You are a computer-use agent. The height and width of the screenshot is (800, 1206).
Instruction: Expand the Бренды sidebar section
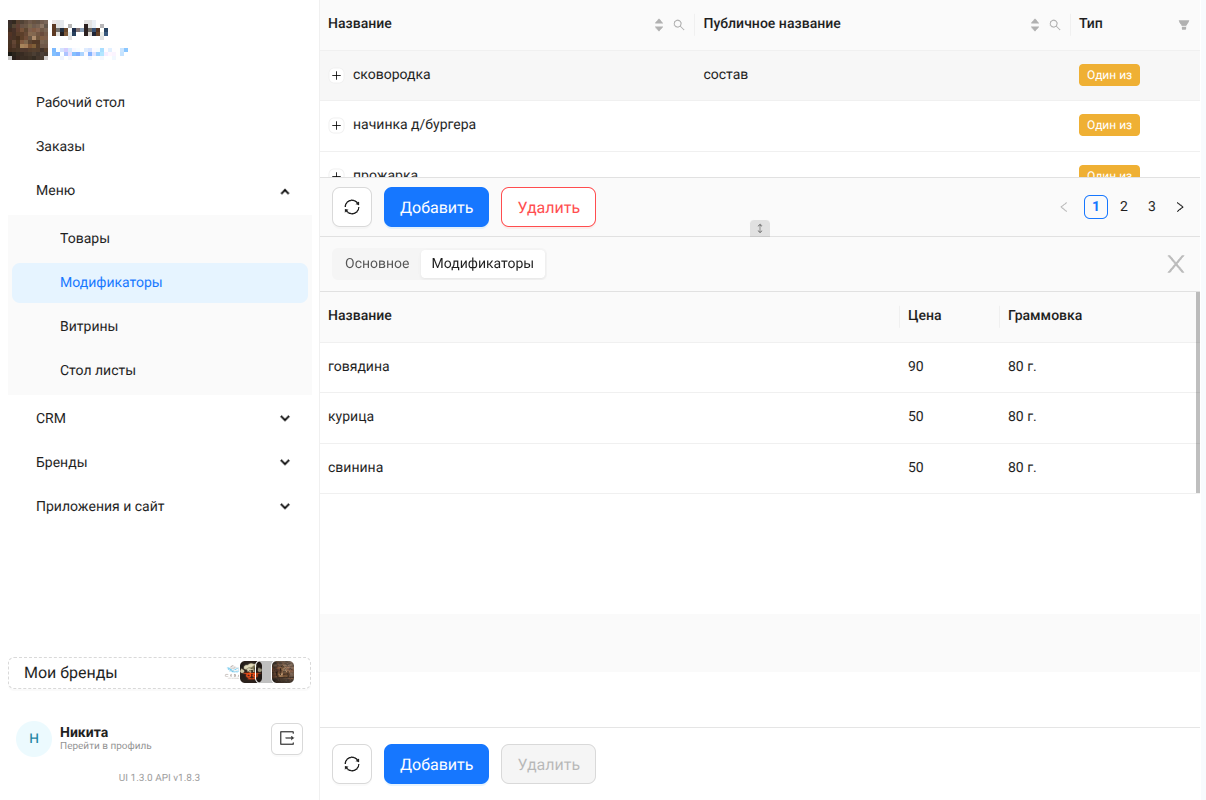(285, 462)
